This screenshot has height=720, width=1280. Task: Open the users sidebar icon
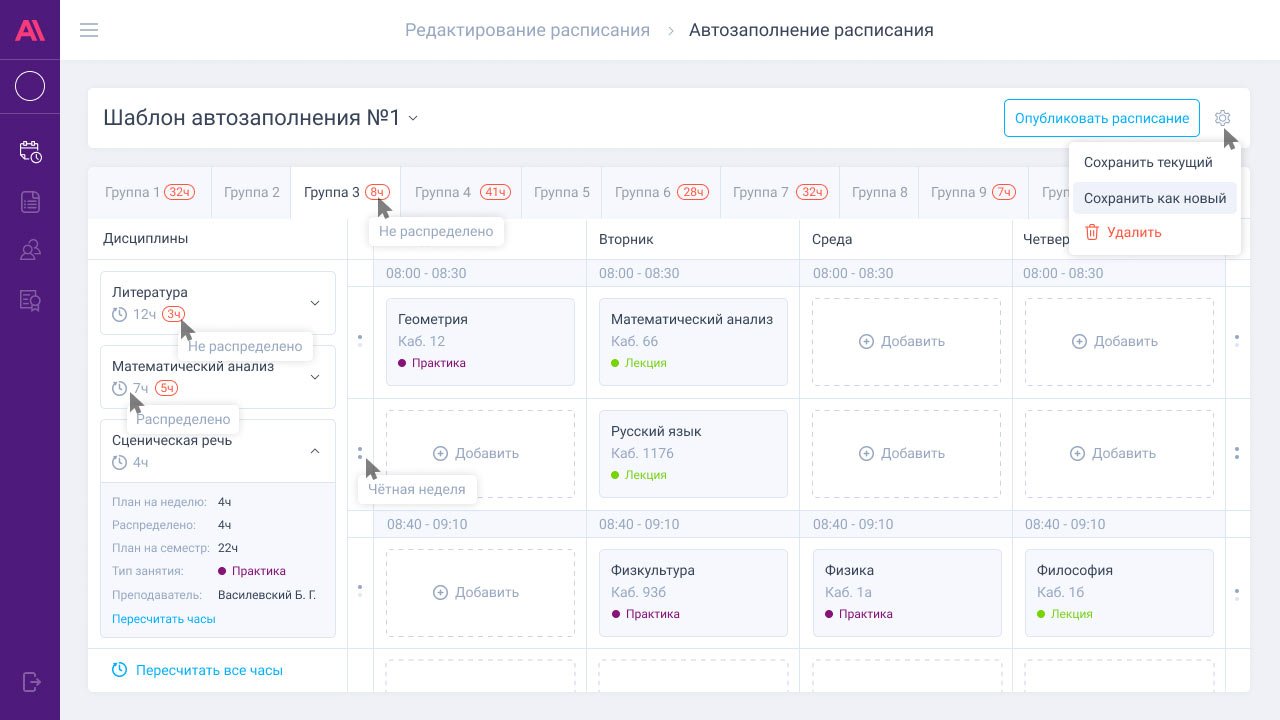pyautogui.click(x=30, y=251)
